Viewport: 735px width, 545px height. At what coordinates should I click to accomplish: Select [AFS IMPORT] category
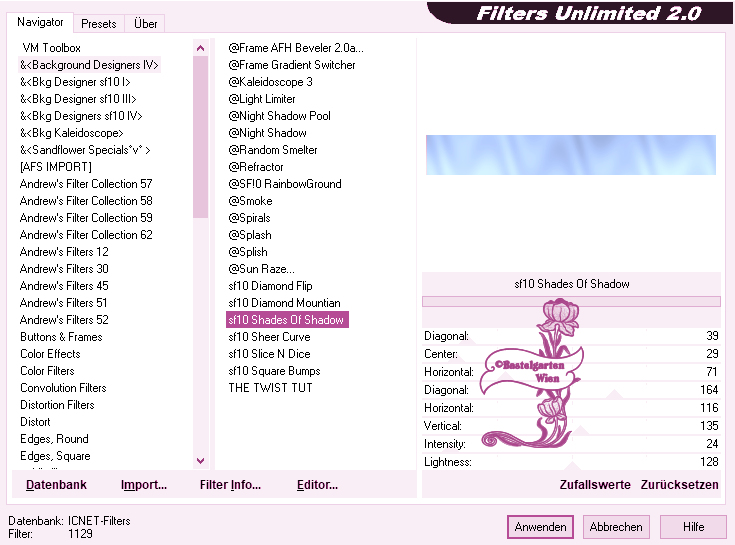[56, 167]
